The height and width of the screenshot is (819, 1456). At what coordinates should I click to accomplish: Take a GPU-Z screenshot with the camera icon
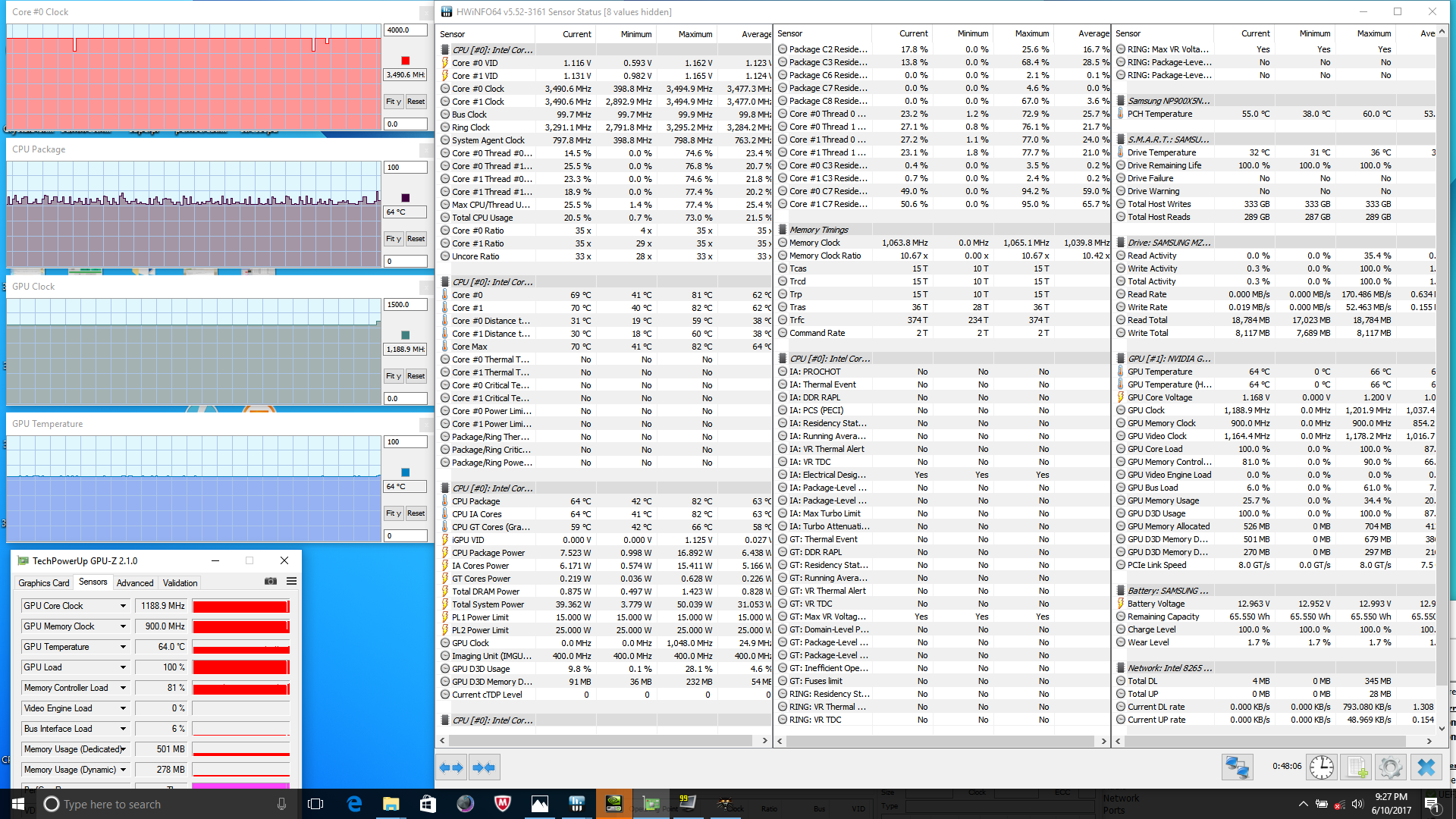point(271,582)
